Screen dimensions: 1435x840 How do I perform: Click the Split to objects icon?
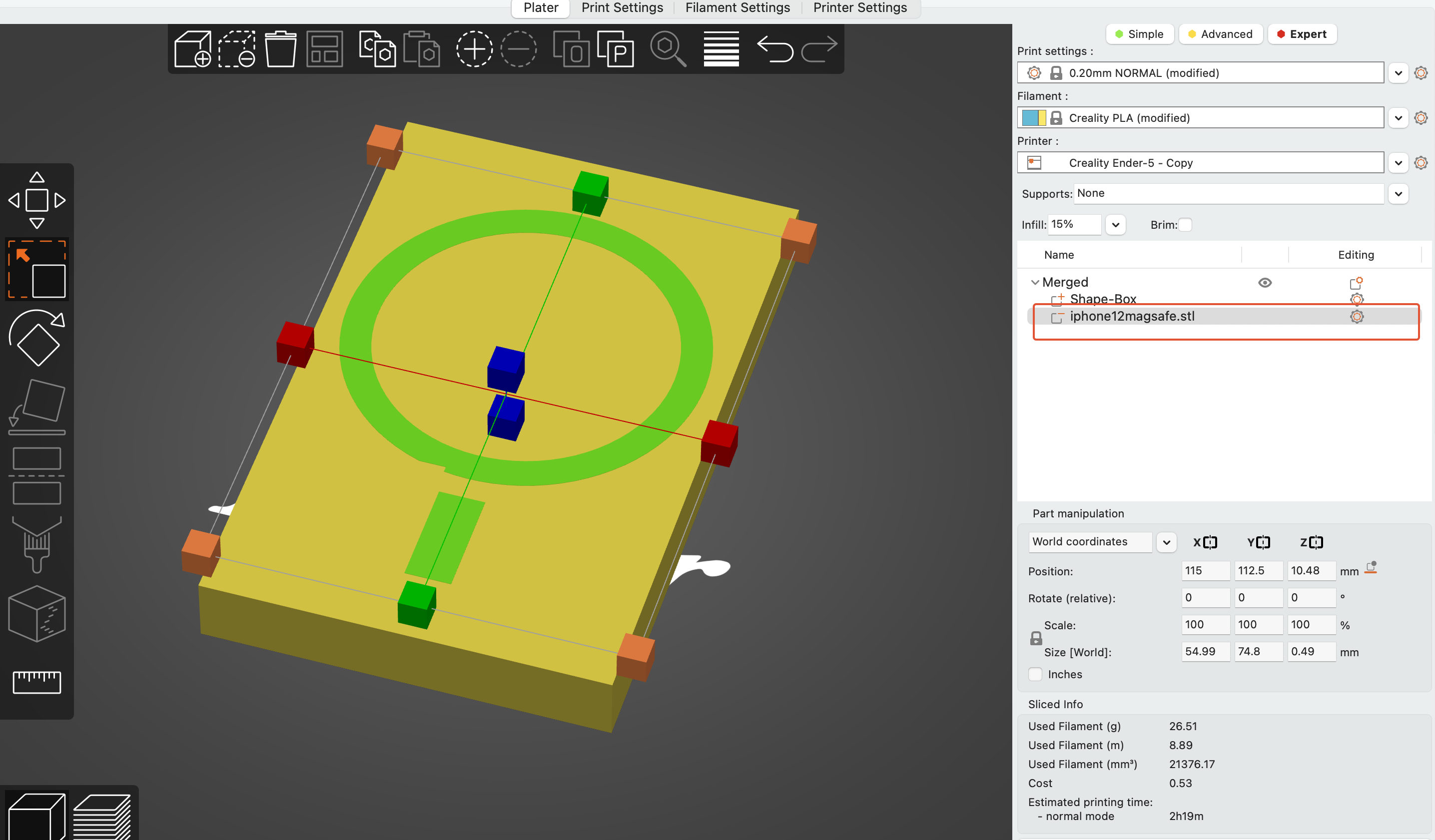point(571,49)
